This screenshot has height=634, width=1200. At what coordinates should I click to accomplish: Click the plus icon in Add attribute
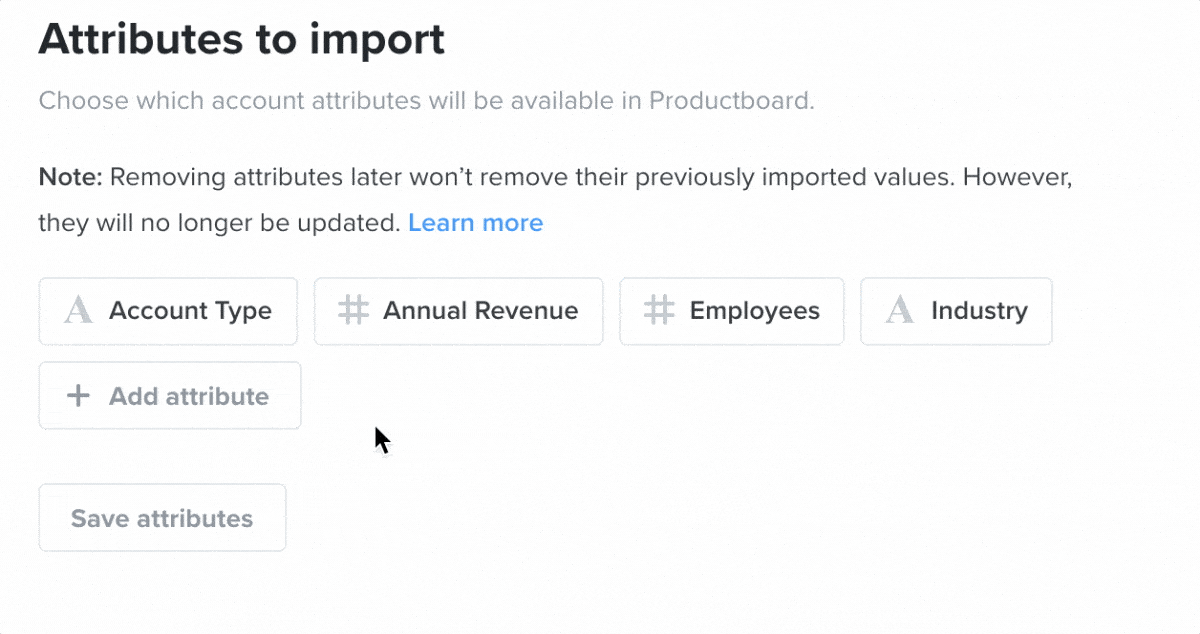coord(78,396)
